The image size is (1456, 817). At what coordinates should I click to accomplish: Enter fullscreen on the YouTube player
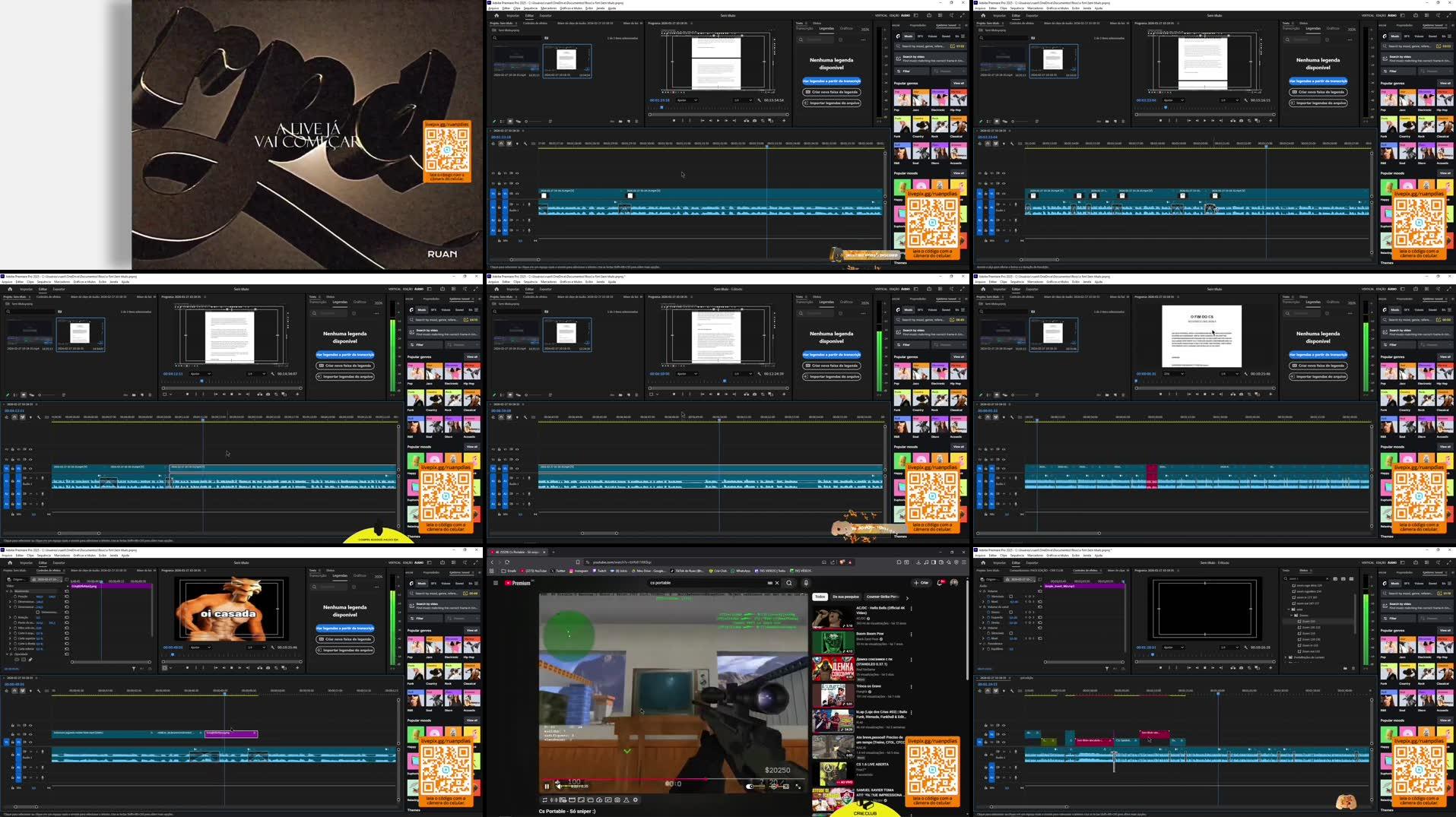tap(798, 787)
